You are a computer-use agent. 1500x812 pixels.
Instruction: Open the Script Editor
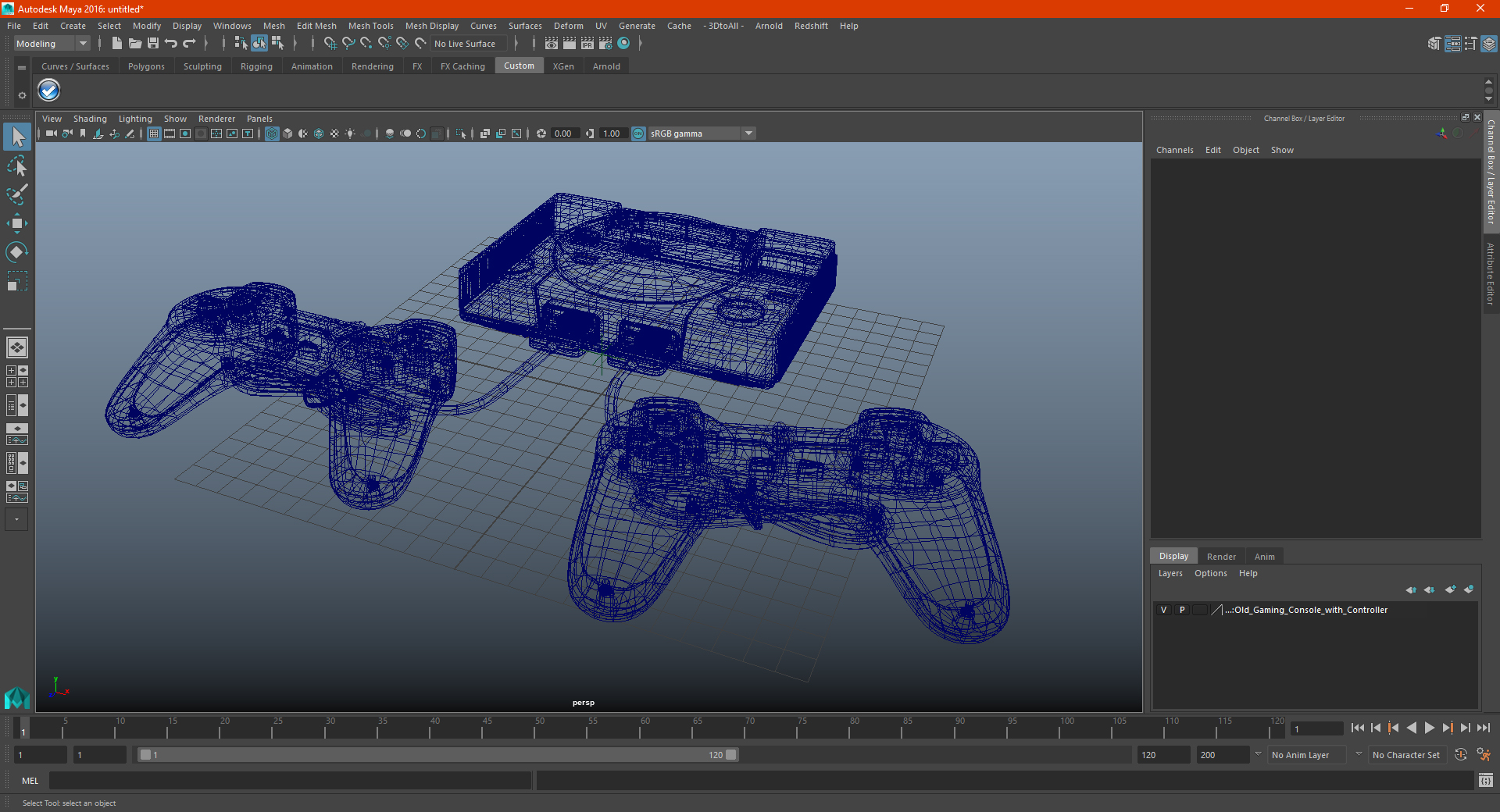1486,780
